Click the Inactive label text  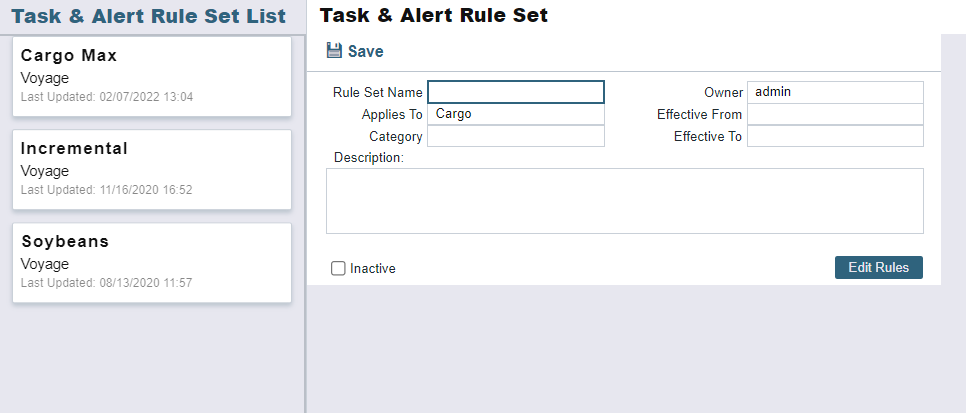click(x=373, y=268)
